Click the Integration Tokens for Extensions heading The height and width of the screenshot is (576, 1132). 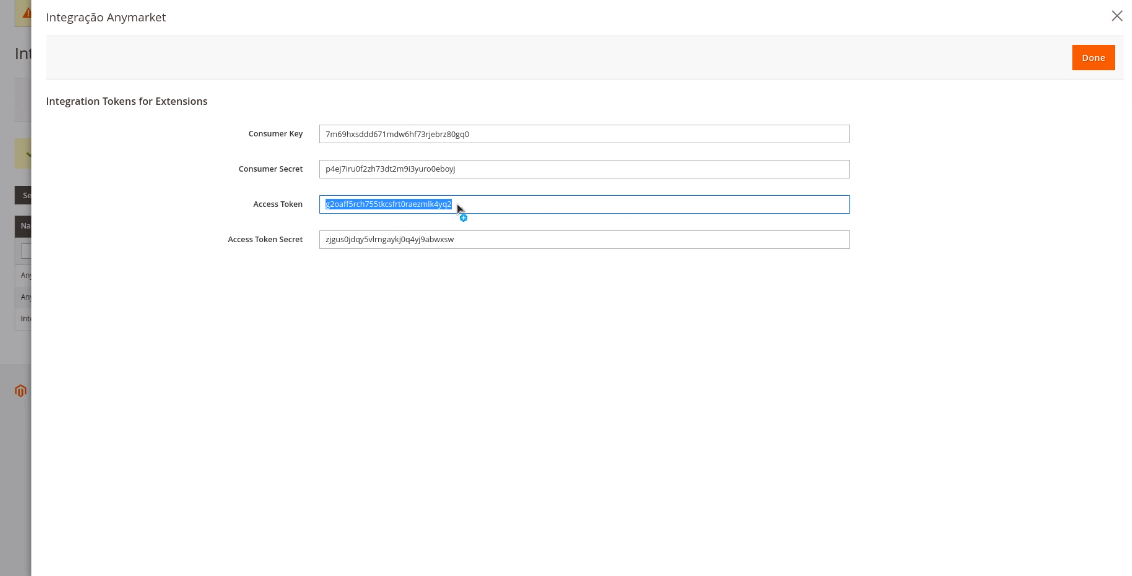click(126, 101)
